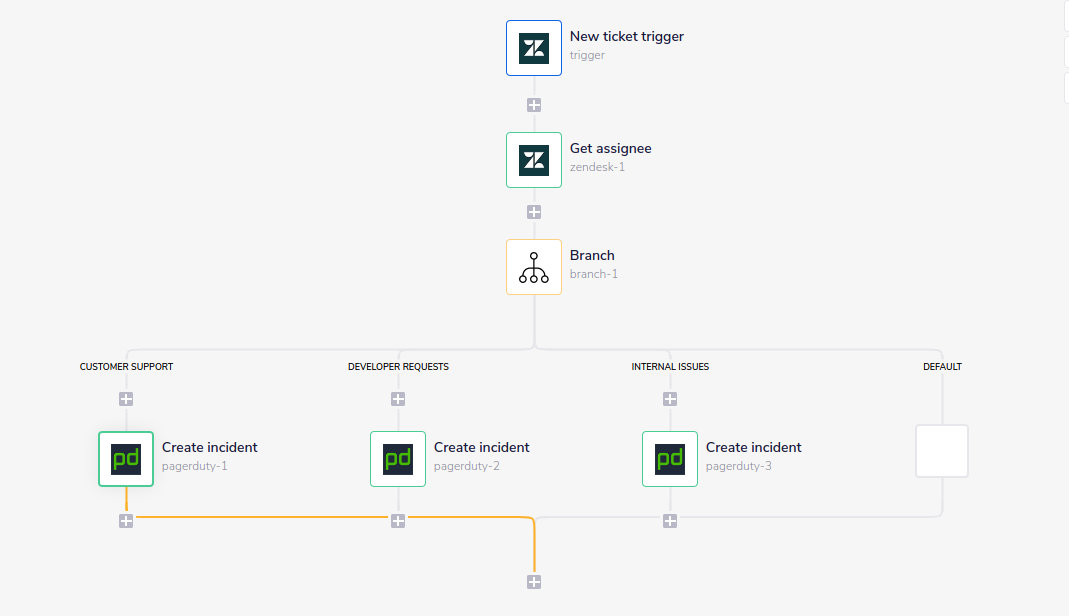Open the Branch connector step icon
This screenshot has width=1069, height=616.
click(534, 266)
